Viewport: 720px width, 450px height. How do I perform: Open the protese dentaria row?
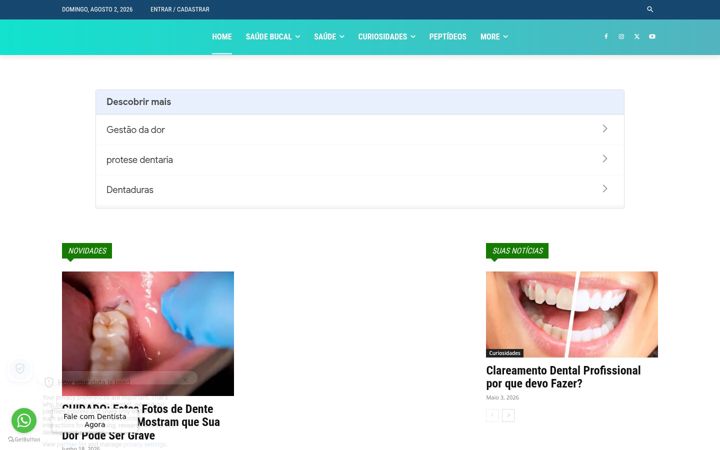click(x=360, y=160)
